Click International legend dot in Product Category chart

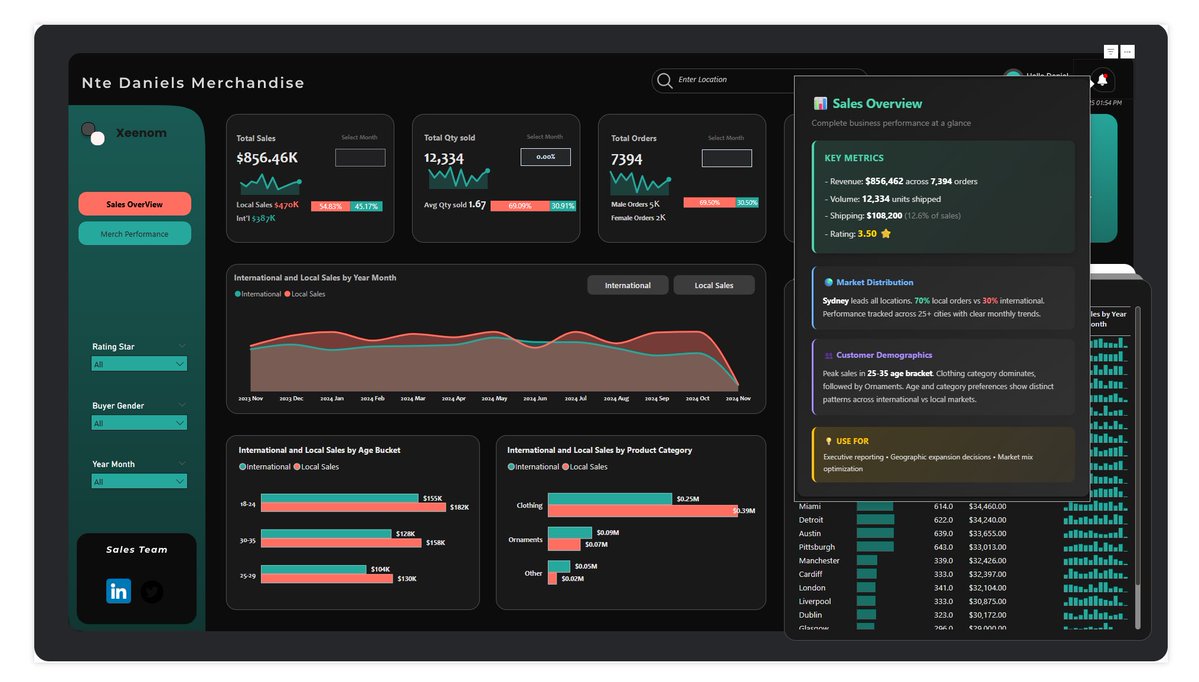tap(511, 466)
